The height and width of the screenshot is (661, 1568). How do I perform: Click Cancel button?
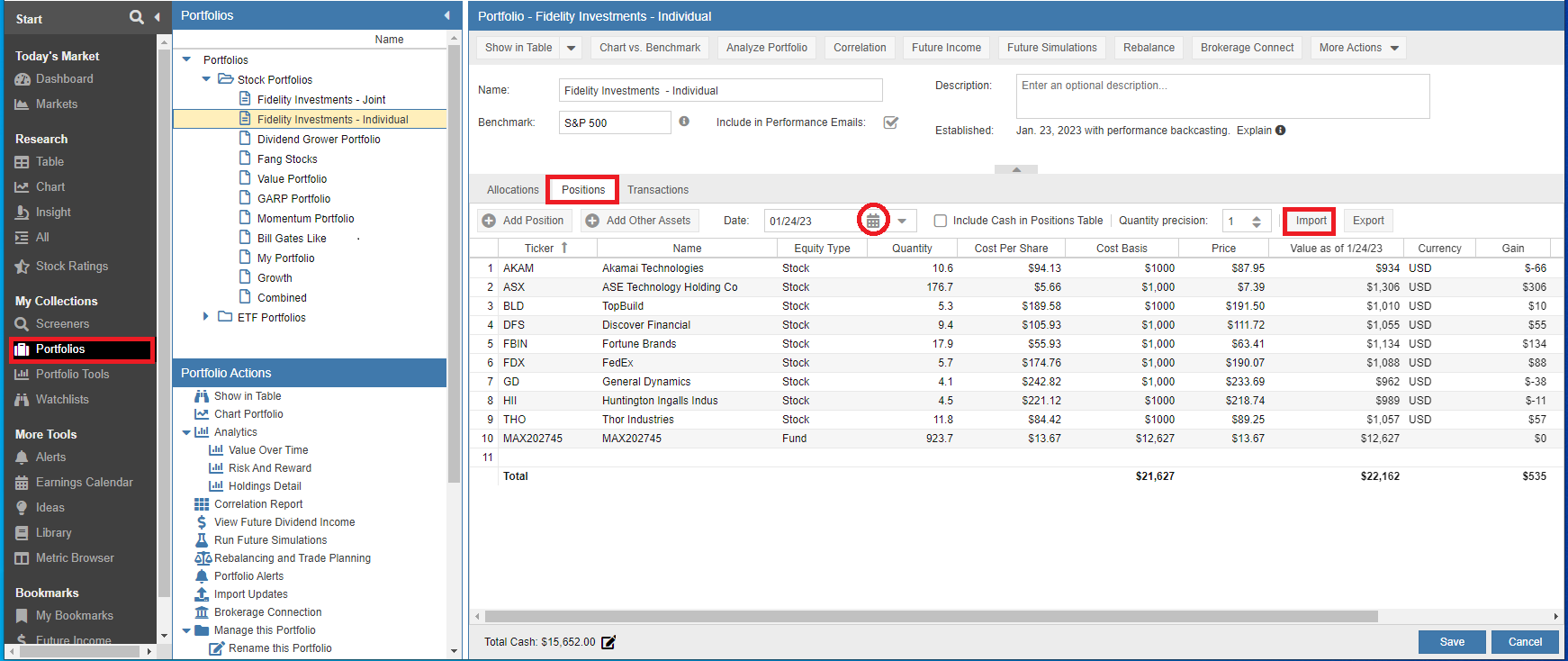(1525, 642)
